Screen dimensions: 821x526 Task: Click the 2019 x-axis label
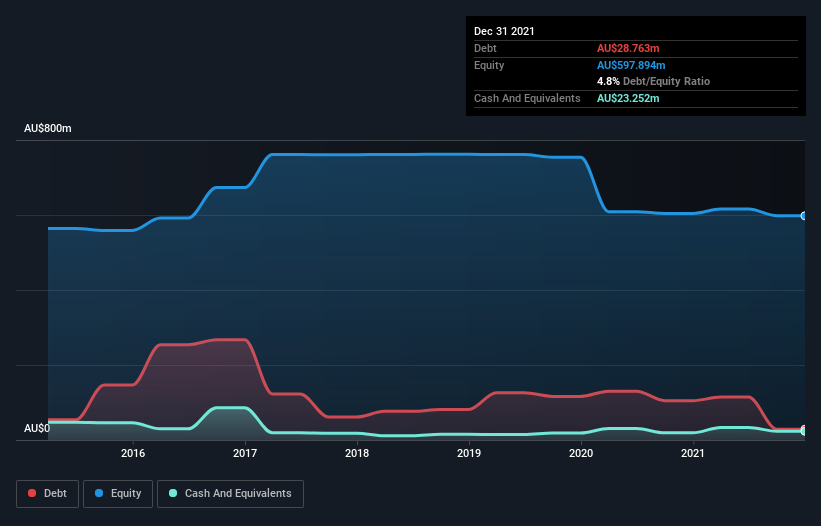tap(469, 453)
